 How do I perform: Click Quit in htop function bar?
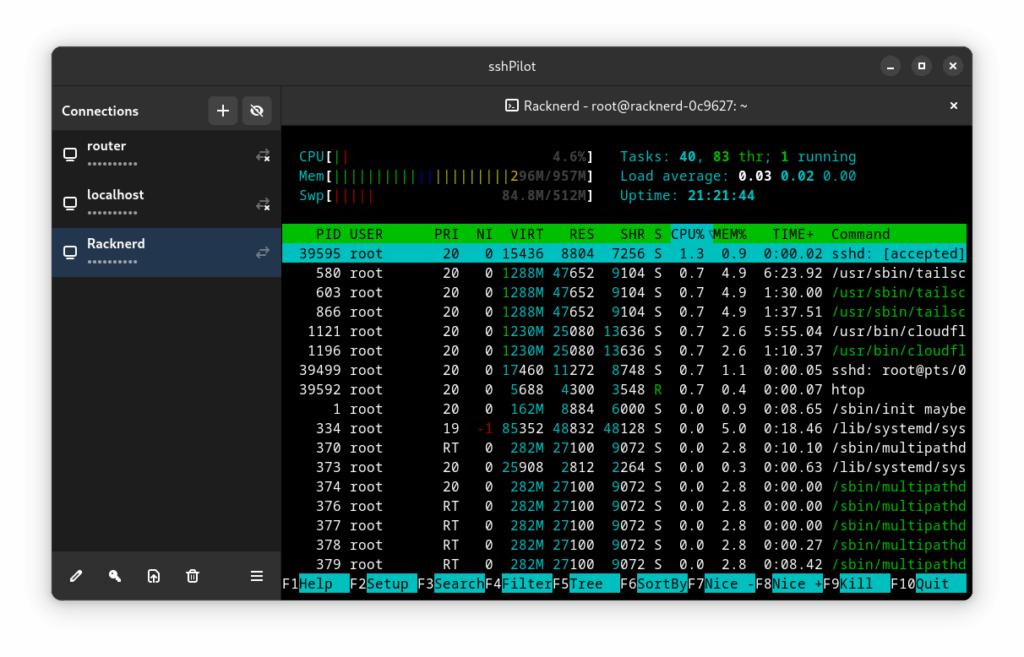pos(940,584)
